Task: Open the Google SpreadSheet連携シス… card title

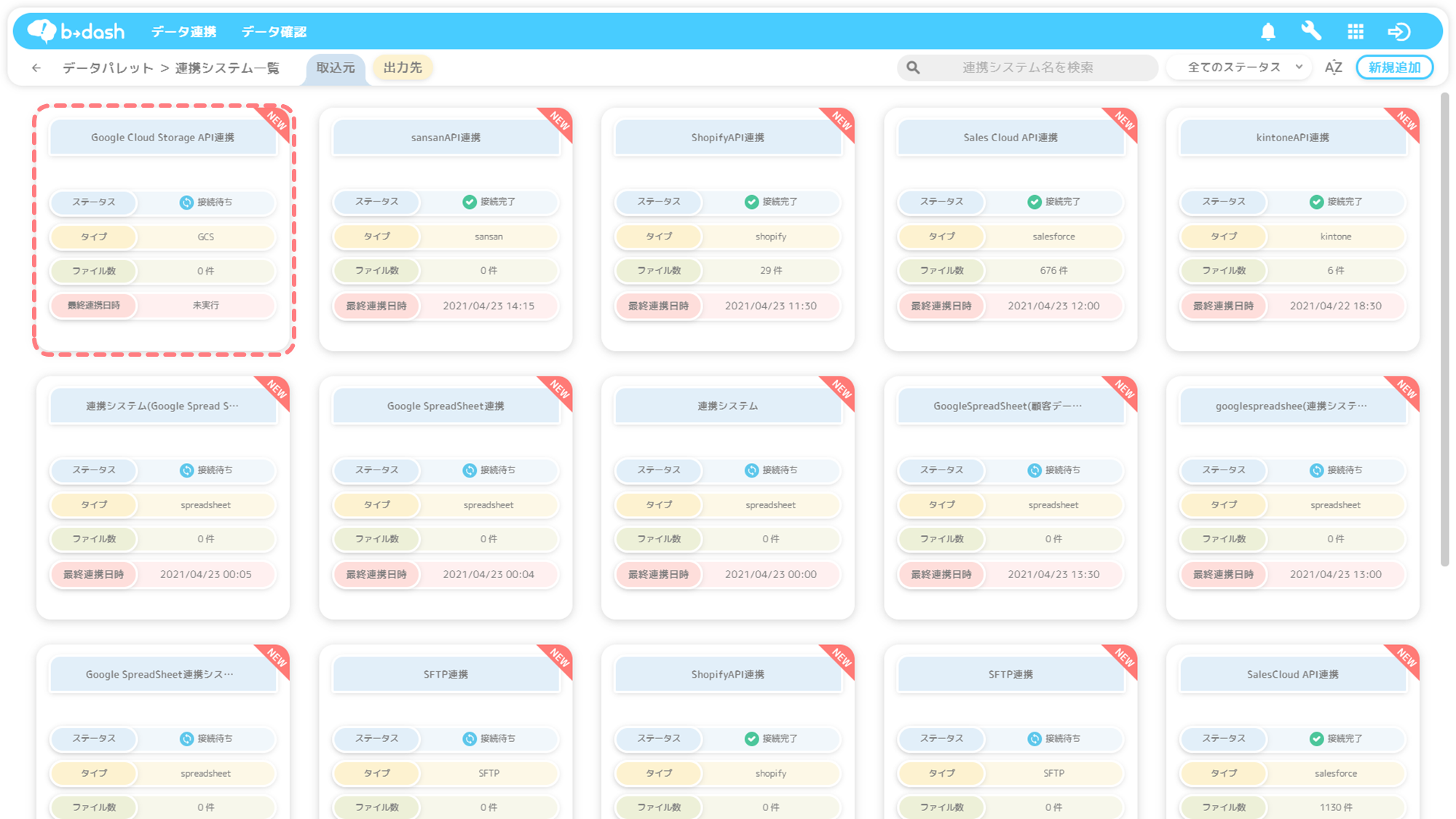Action: 163,675
